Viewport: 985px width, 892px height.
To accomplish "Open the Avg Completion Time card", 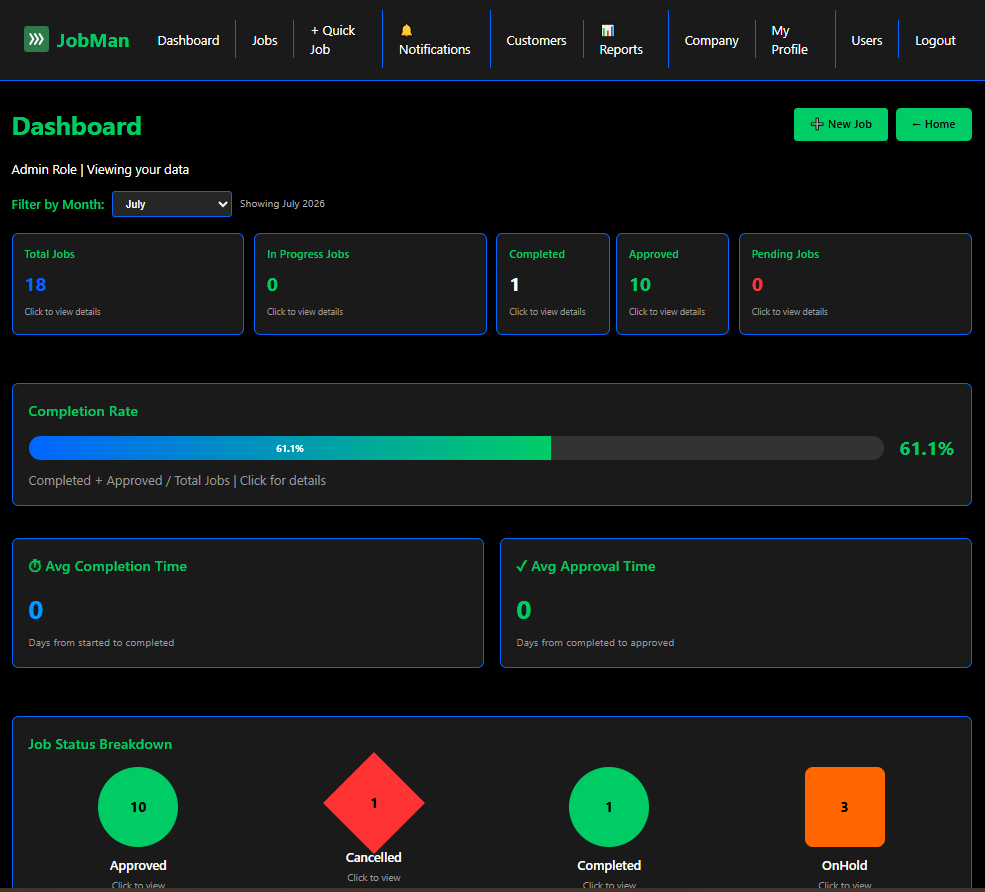I will [x=248, y=603].
